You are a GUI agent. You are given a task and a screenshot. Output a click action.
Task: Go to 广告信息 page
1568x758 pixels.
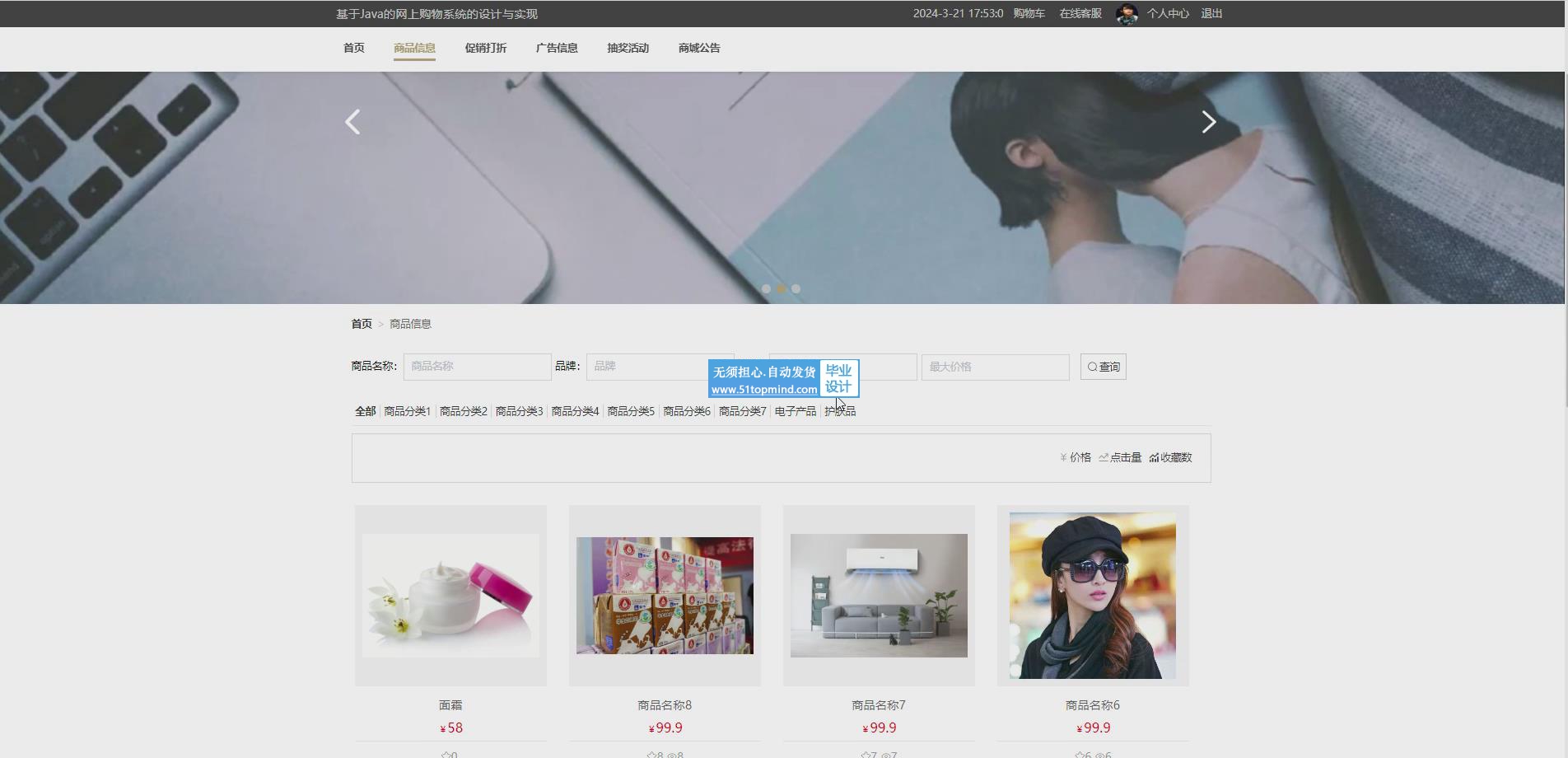(557, 48)
